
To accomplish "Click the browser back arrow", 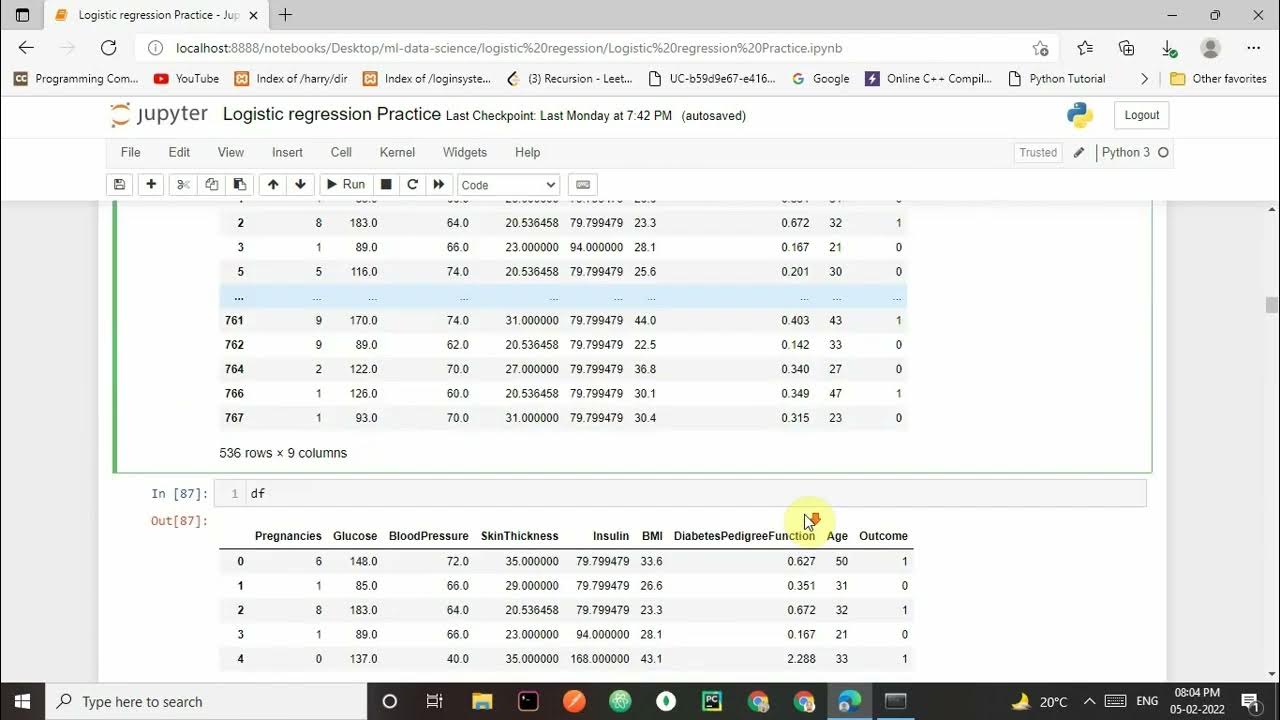I will tap(26, 47).
